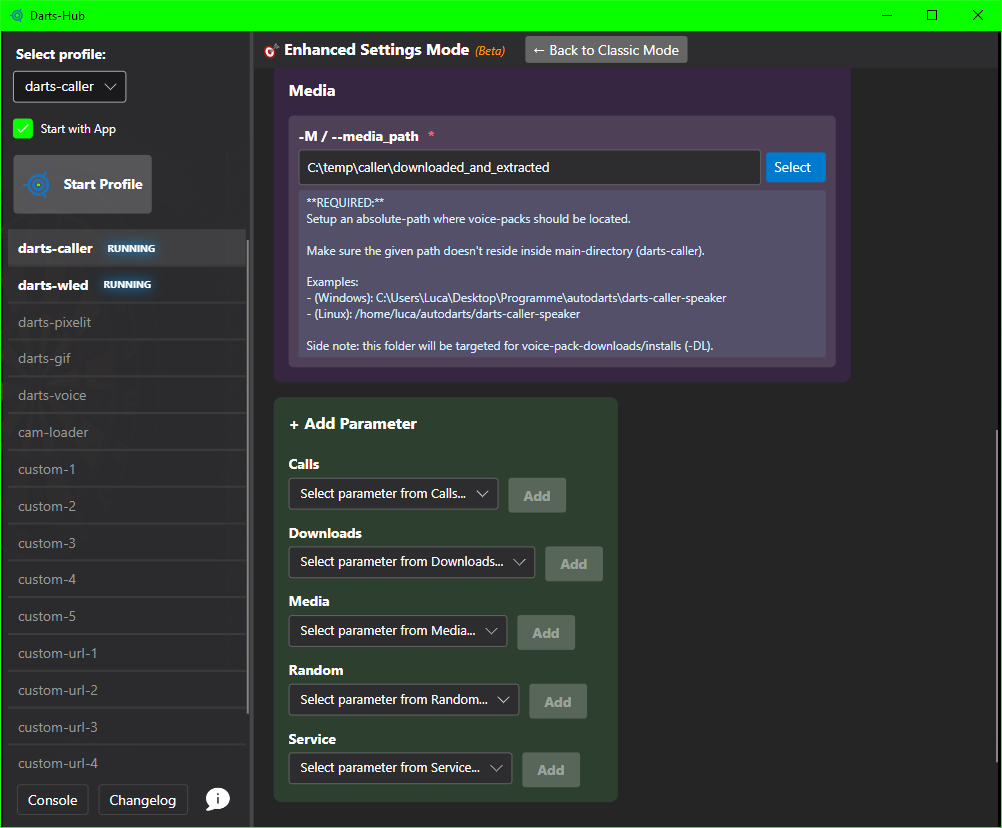Image resolution: width=1002 pixels, height=828 pixels.
Task: Expand Select parameter from Service dropdown
Action: (400, 768)
